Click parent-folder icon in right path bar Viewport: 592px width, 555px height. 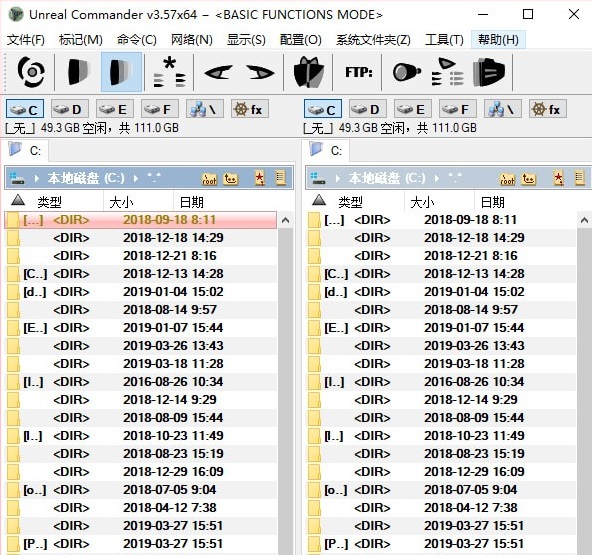click(x=528, y=178)
